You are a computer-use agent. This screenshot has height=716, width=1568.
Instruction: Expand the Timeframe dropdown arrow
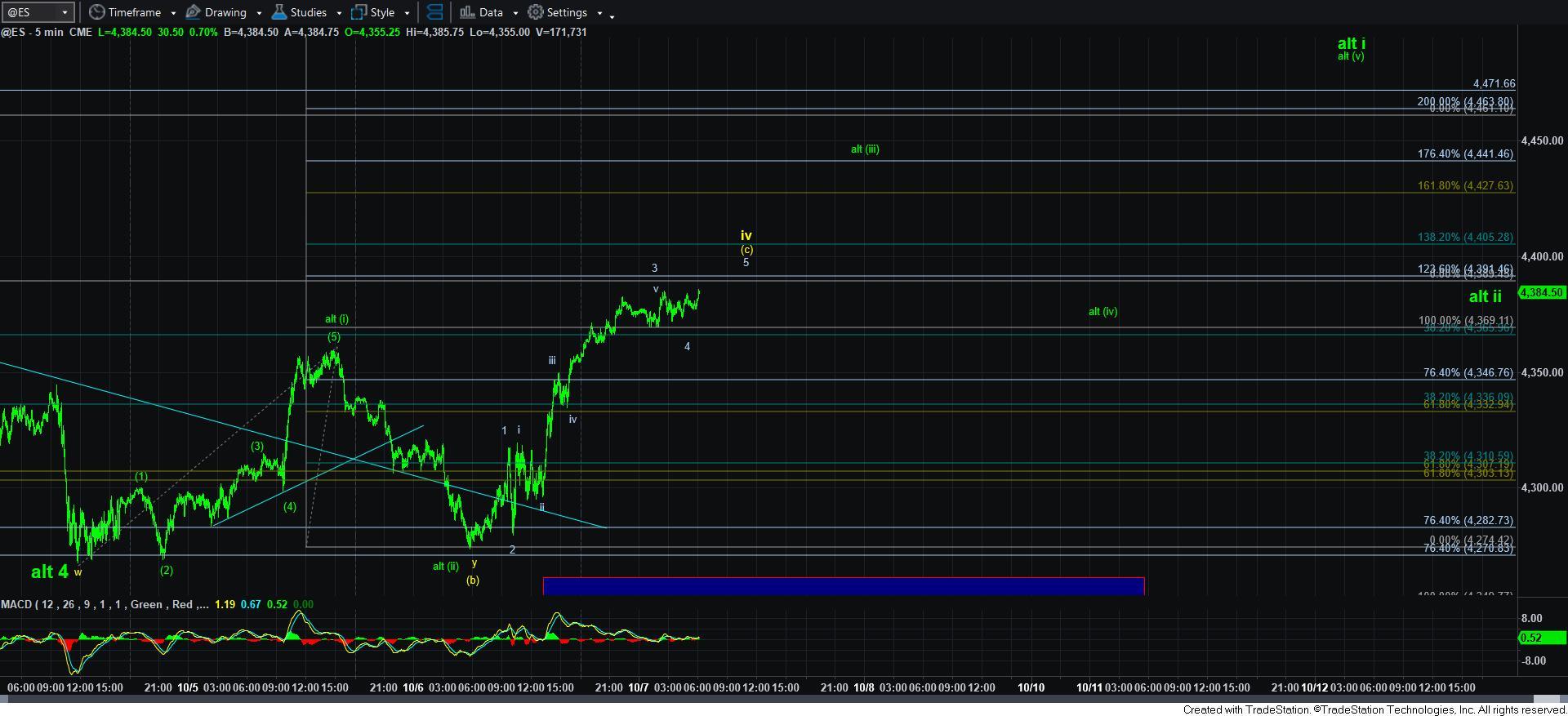click(171, 13)
